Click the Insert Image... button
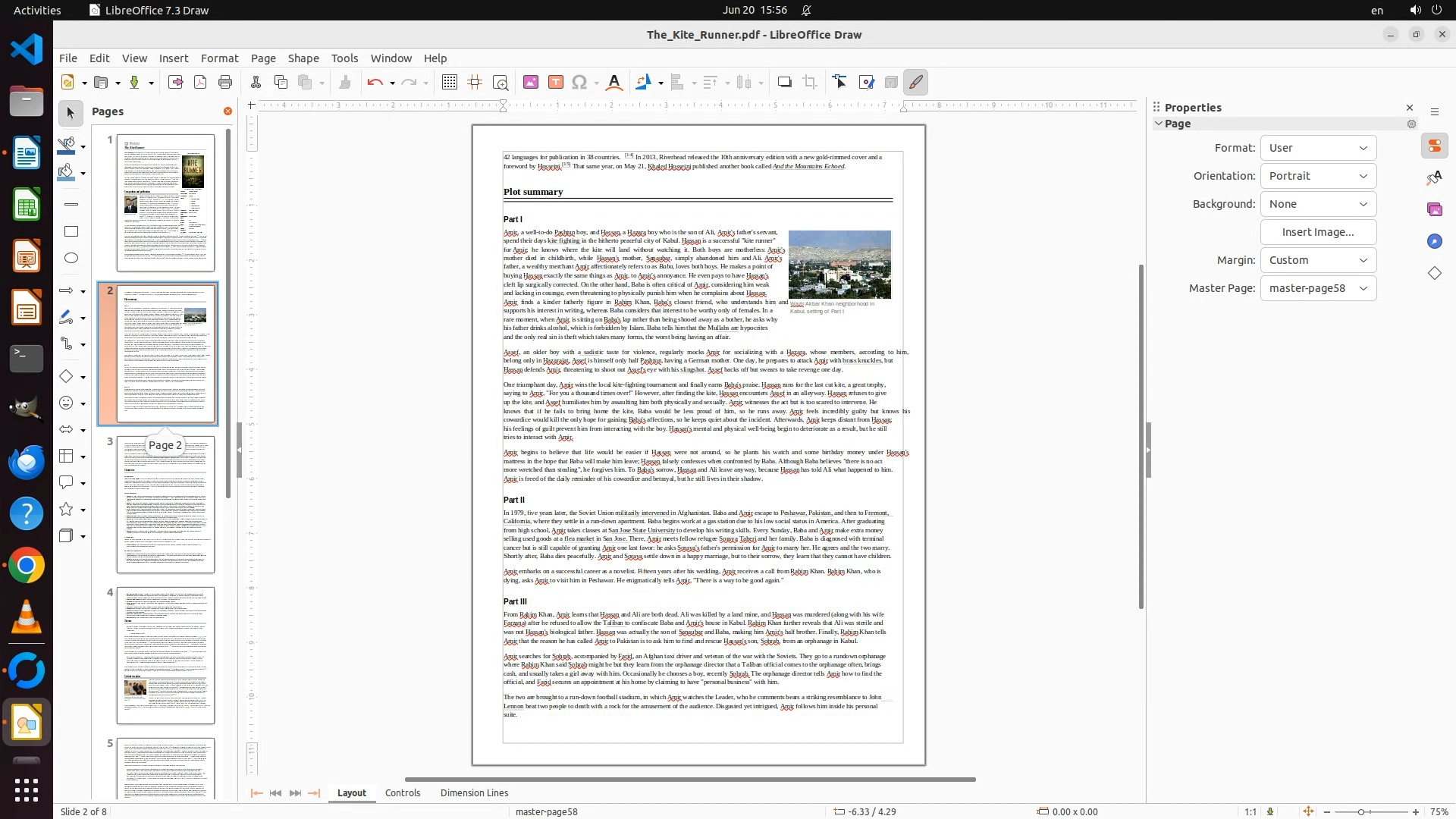 pyautogui.click(x=1318, y=232)
